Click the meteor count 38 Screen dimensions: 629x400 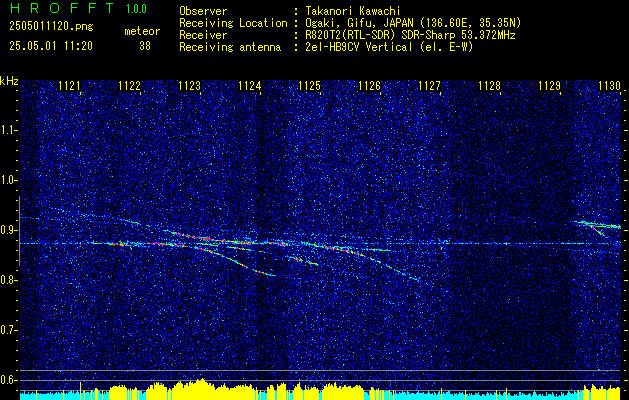tap(145, 46)
